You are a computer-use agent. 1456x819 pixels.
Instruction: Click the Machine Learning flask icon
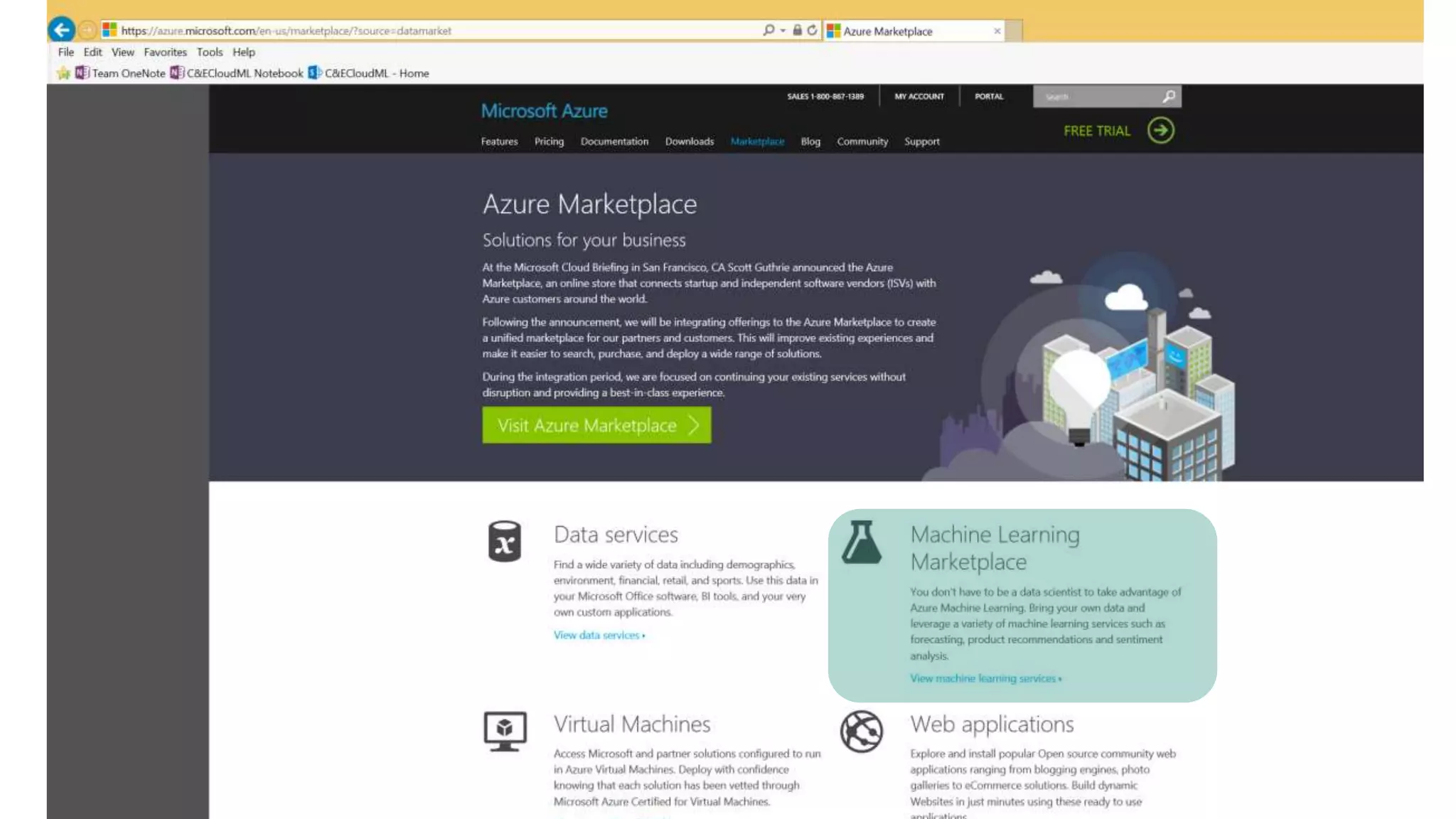pyautogui.click(x=861, y=542)
